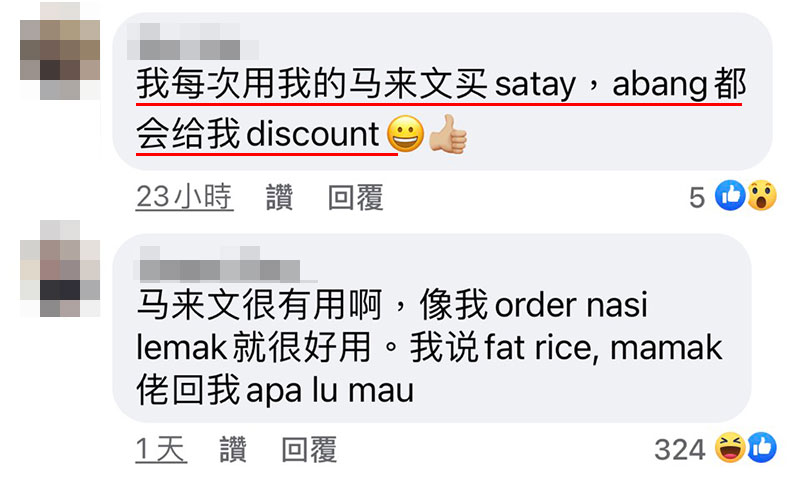The image size is (800, 477).
Task: Reply to the nasi lemak comment with 回覆
Action: pos(309,449)
